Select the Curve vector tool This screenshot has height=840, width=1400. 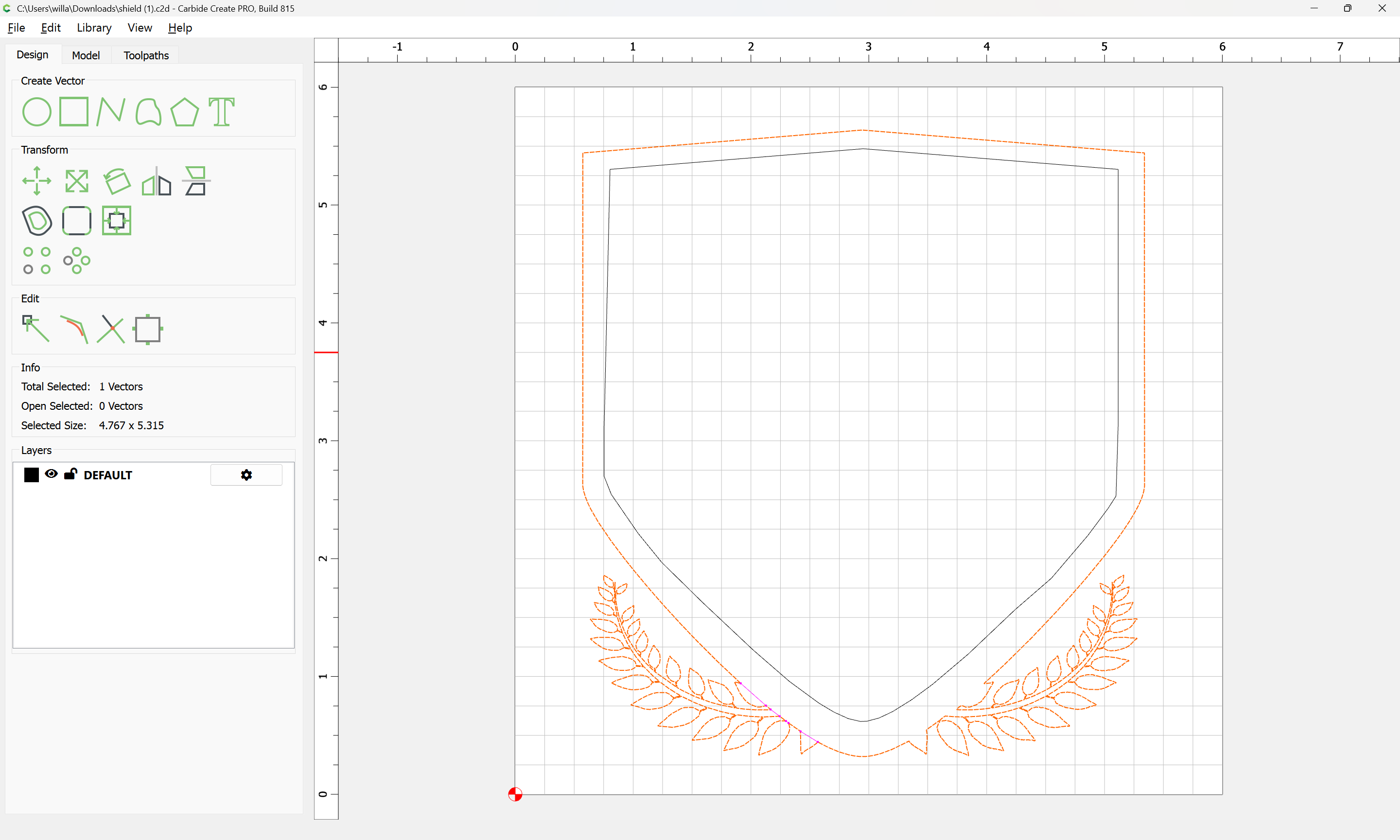pos(148,111)
